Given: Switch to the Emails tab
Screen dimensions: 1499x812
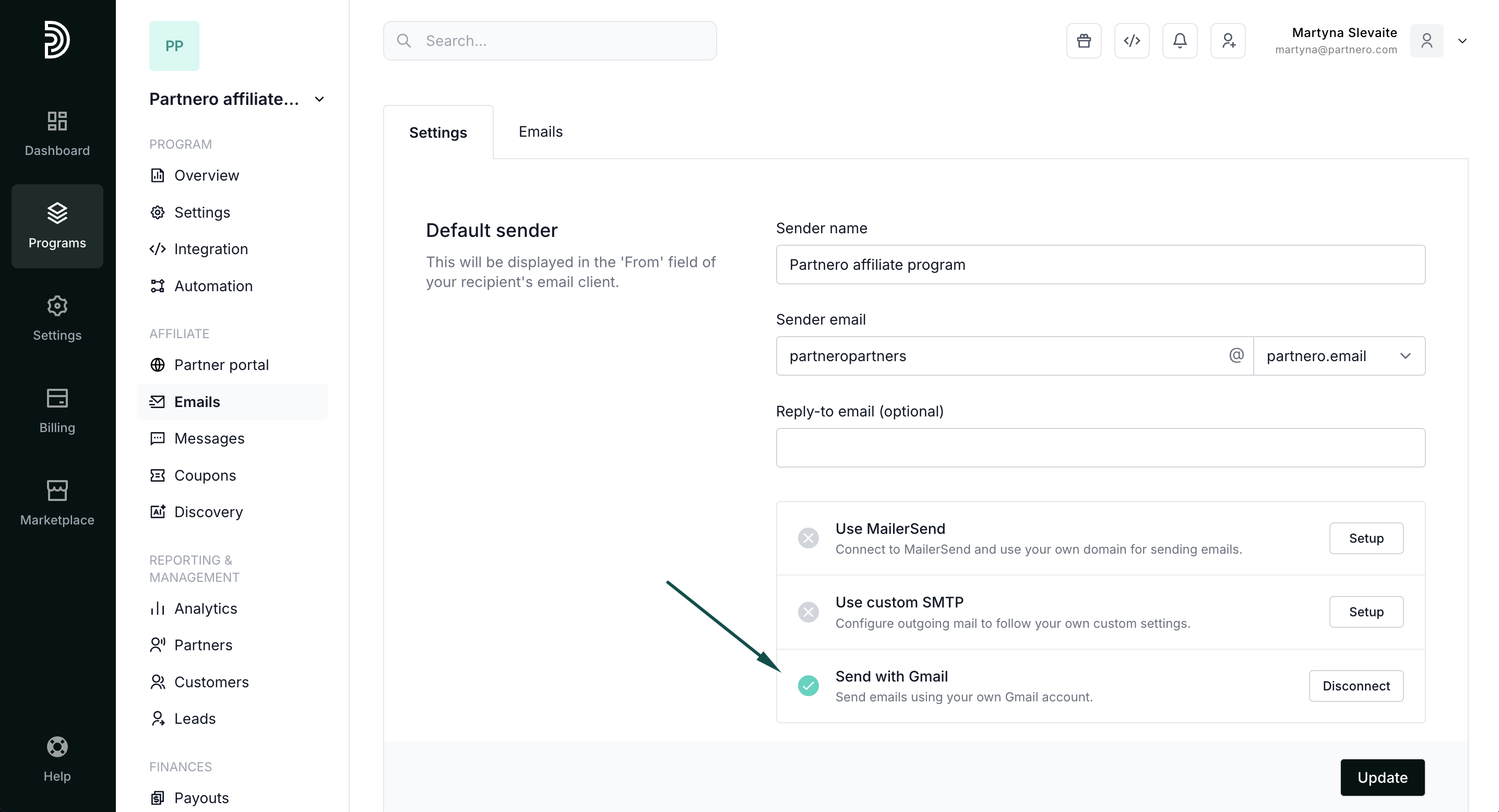Looking at the screenshot, I should (x=540, y=132).
